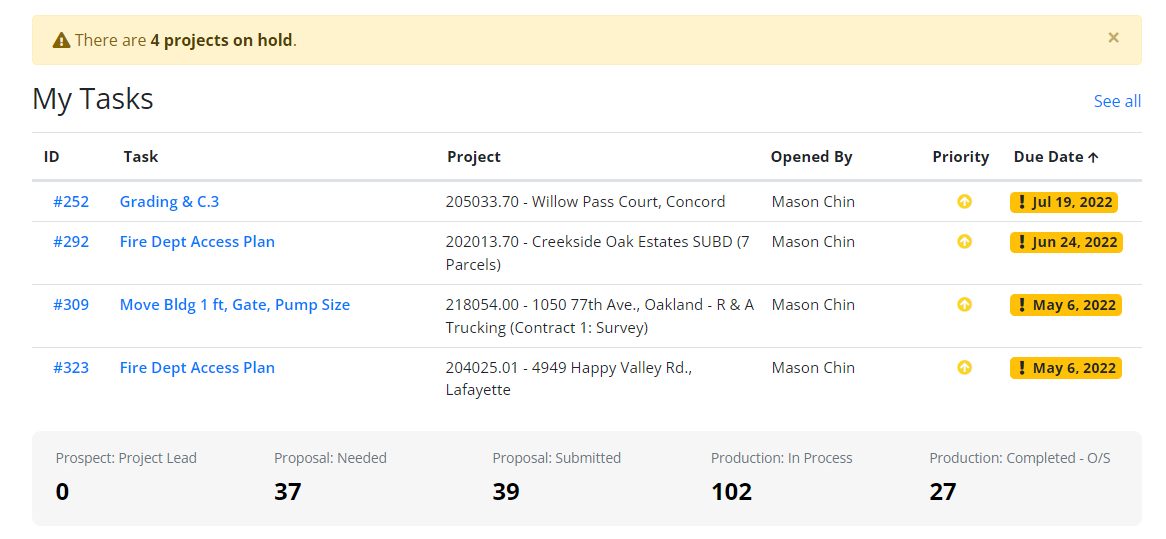Image resolution: width=1166 pixels, height=539 pixels.
Task: Dismiss the projects on hold alert
Action: click(1112, 38)
